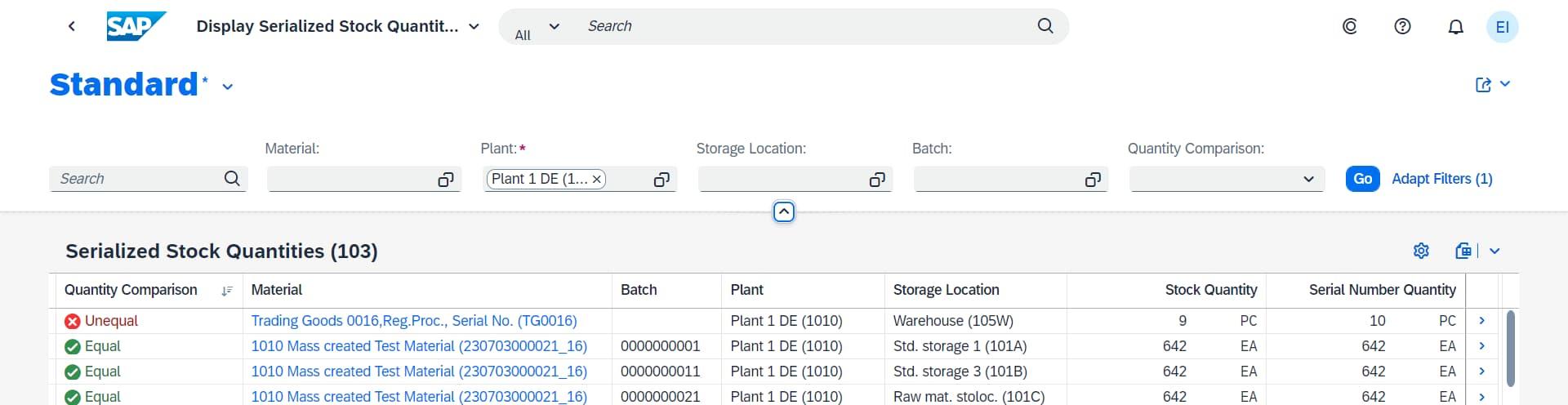
Task: Open table settings gear icon
Action: (x=1421, y=251)
